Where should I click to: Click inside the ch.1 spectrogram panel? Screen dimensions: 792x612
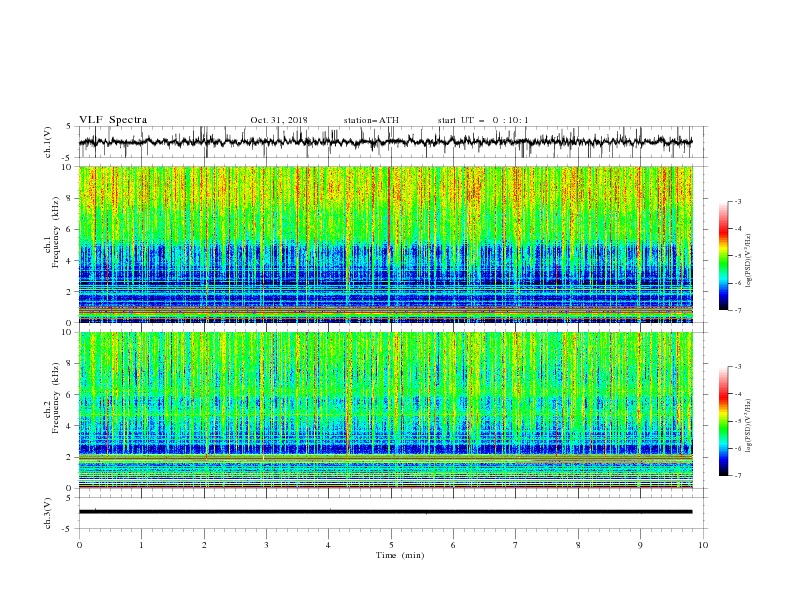(386, 244)
